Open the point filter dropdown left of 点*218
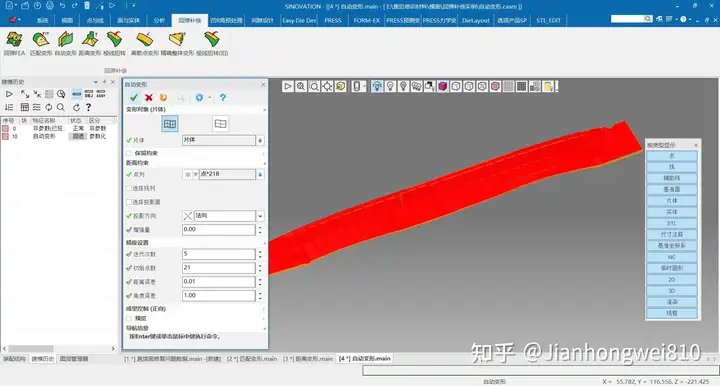The width and height of the screenshot is (720, 386). pos(196,175)
